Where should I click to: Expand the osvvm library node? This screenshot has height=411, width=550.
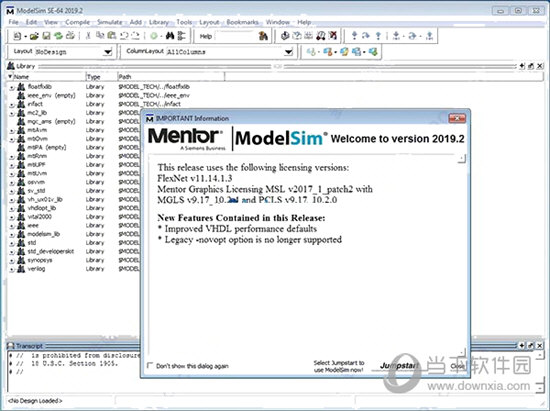pyautogui.click(x=12, y=183)
